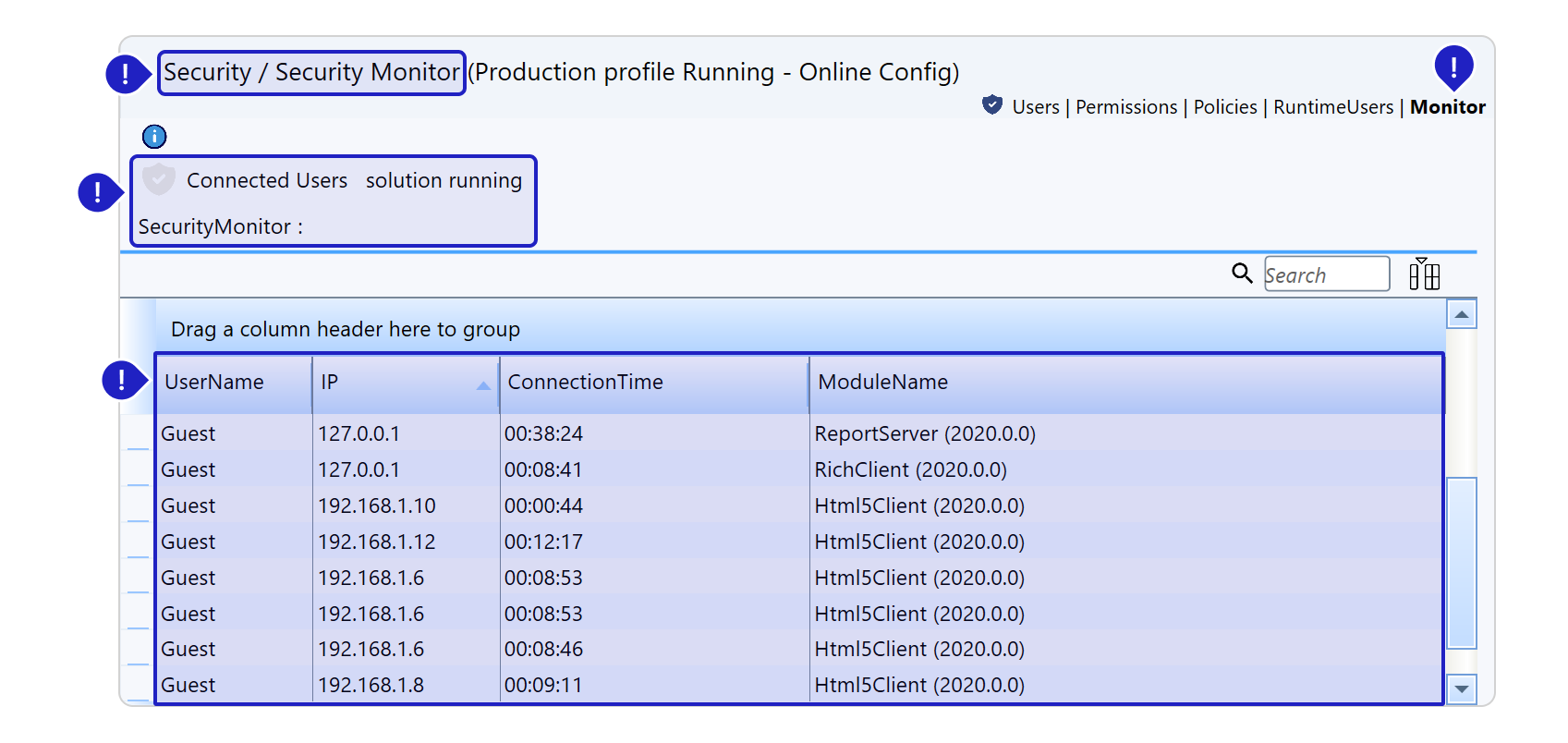This screenshot has height=743, width=1568.
Task: Open the Users section link
Action: (x=1035, y=107)
